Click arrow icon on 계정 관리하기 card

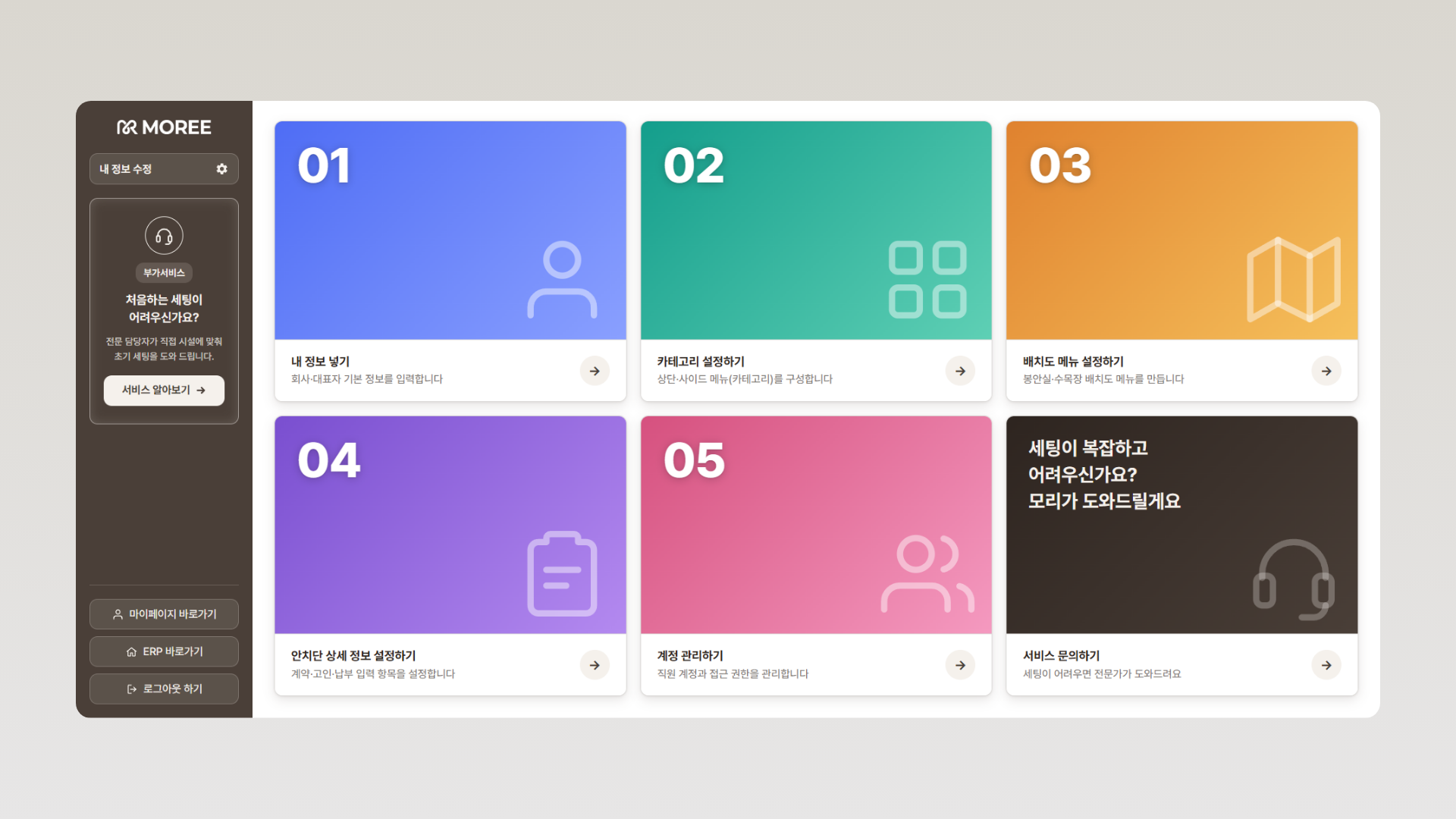coord(960,665)
